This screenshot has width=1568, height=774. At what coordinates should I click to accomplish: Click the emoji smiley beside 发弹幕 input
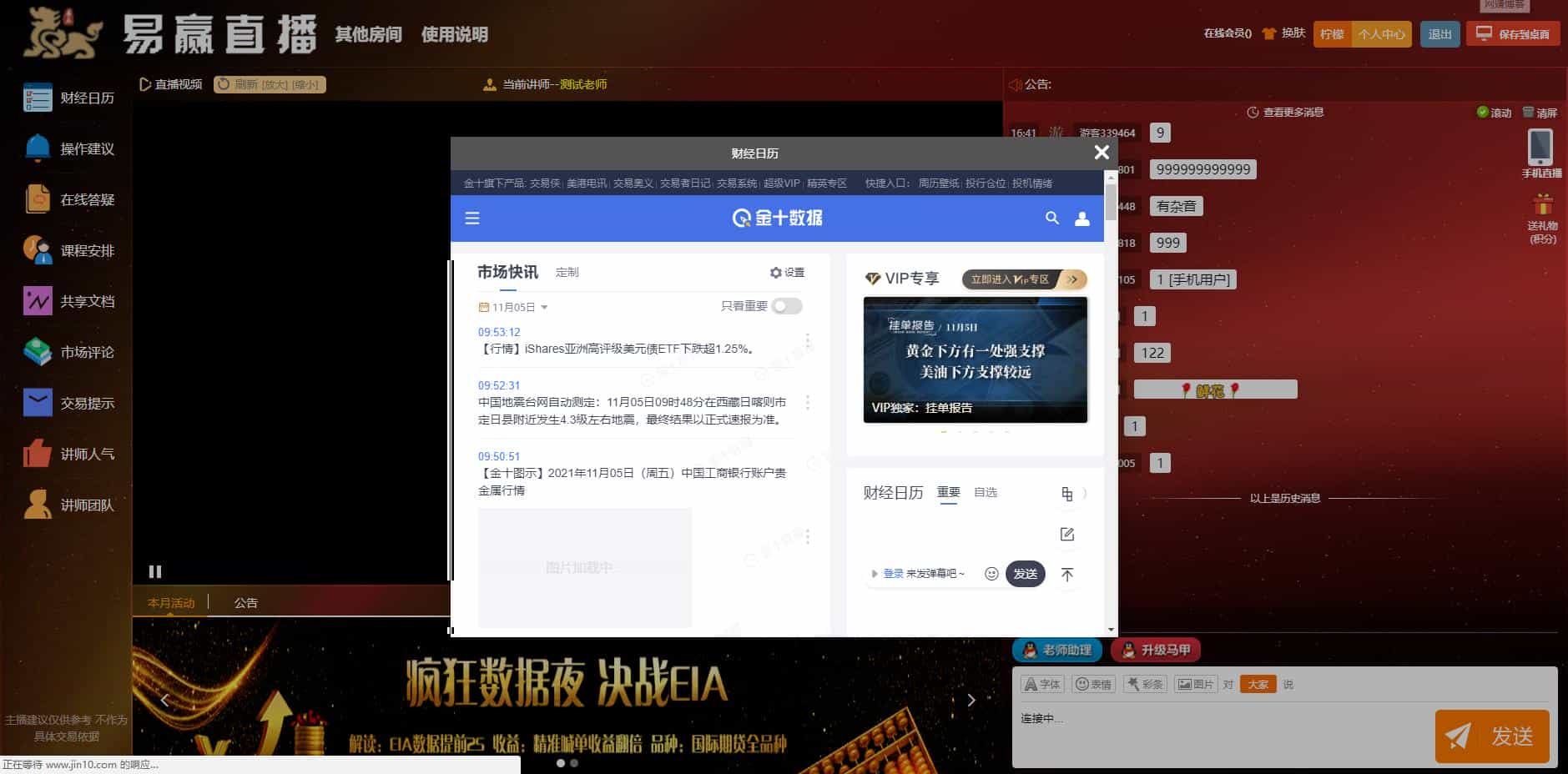click(x=991, y=574)
